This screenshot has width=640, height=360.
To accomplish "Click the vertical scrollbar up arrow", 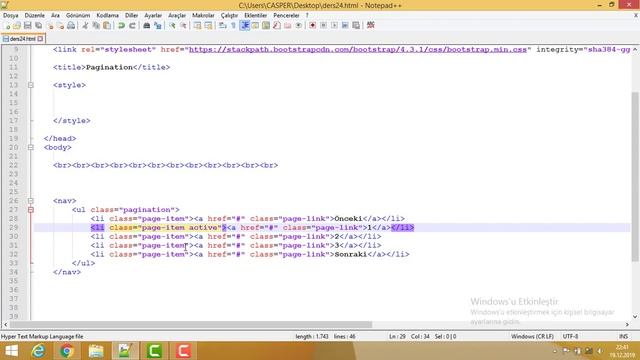I will [635, 49].
